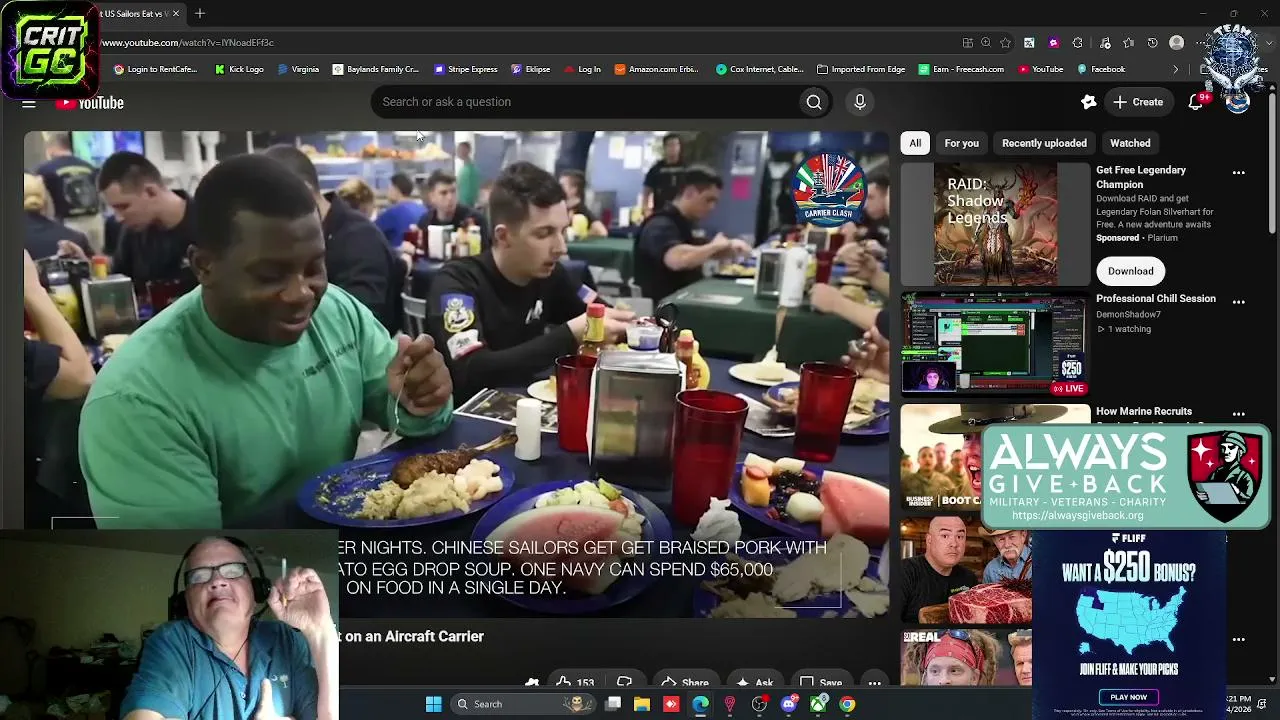Click the Create button on YouTube
The width and height of the screenshot is (1280, 720).
coord(1138,102)
